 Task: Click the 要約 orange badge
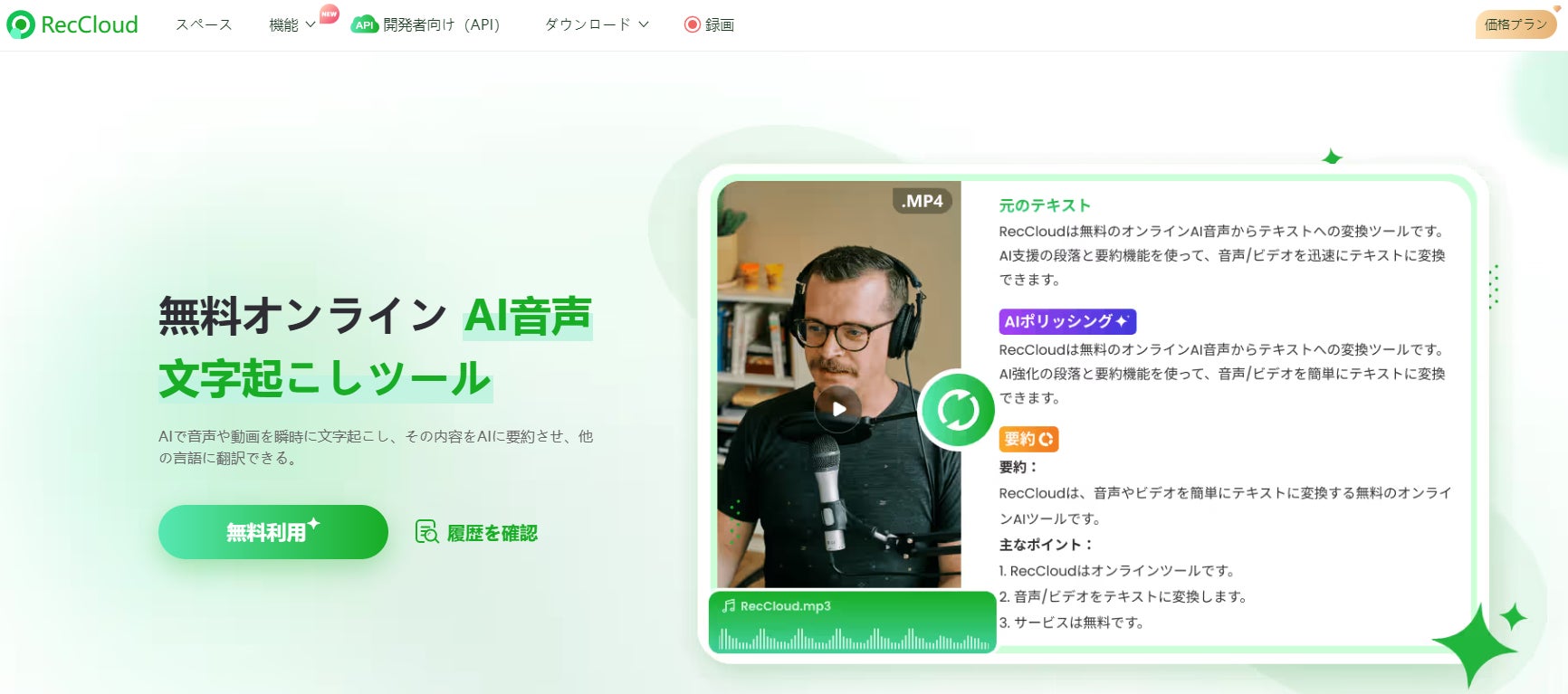(1028, 439)
